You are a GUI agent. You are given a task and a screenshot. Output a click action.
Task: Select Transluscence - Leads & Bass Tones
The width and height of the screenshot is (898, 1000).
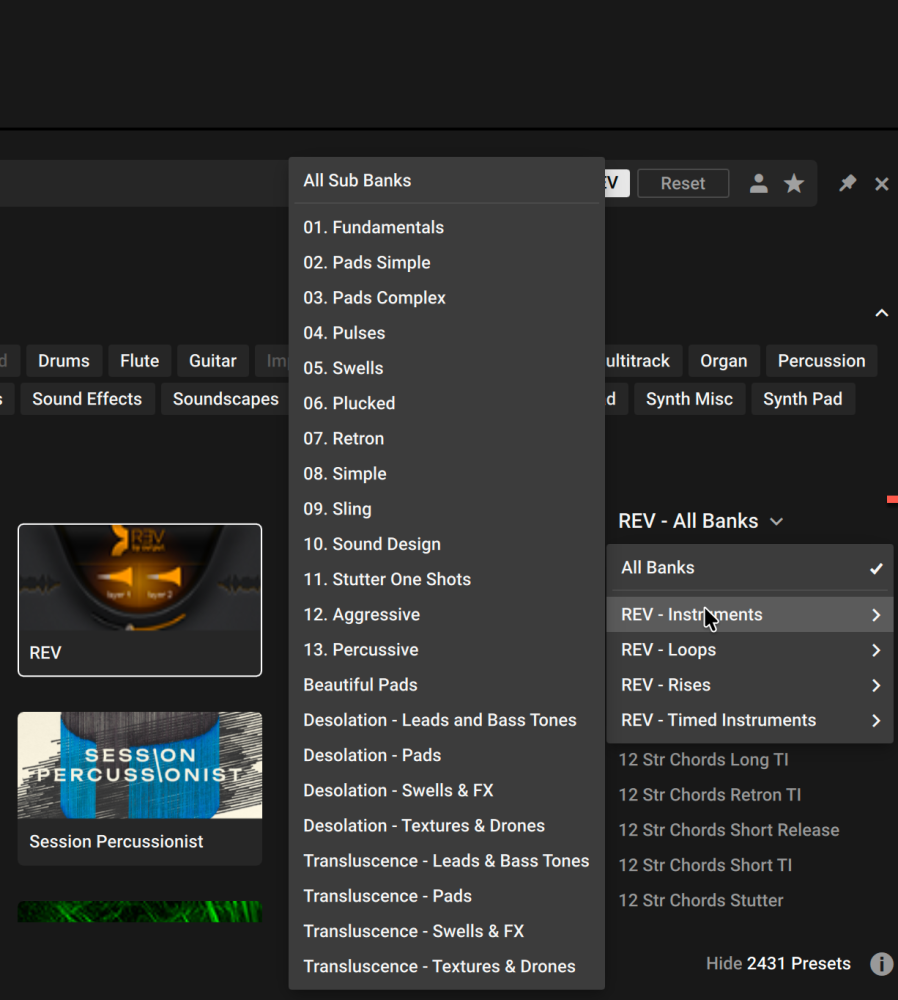(446, 861)
